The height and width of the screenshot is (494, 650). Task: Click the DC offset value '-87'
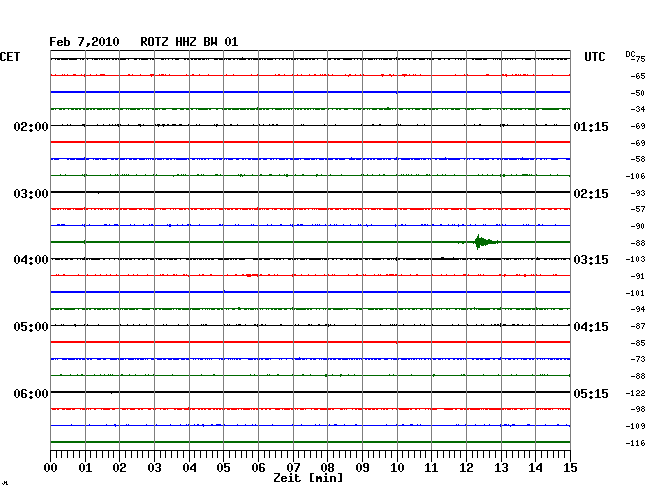tap(639, 327)
